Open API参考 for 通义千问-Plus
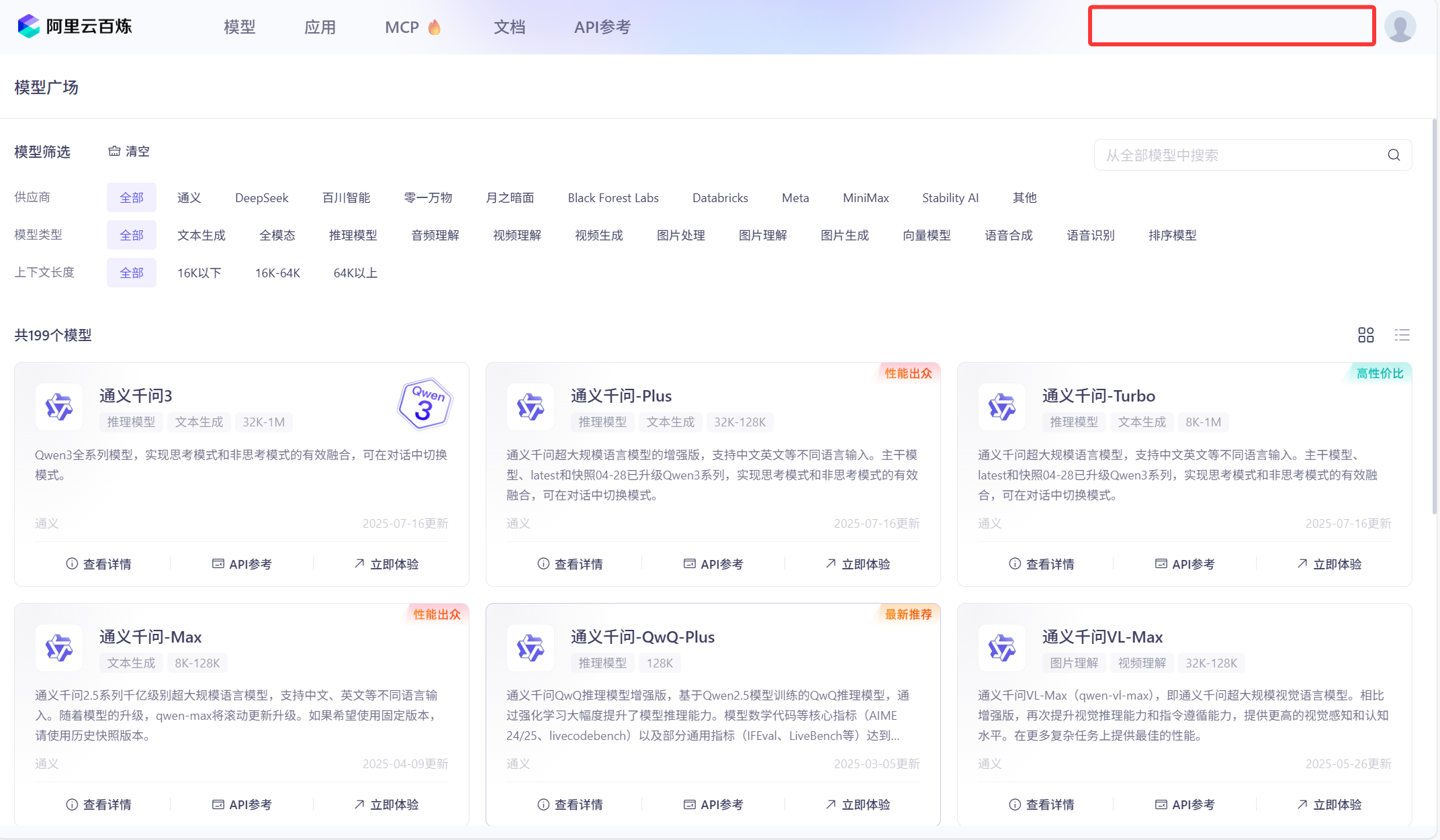 (x=713, y=564)
